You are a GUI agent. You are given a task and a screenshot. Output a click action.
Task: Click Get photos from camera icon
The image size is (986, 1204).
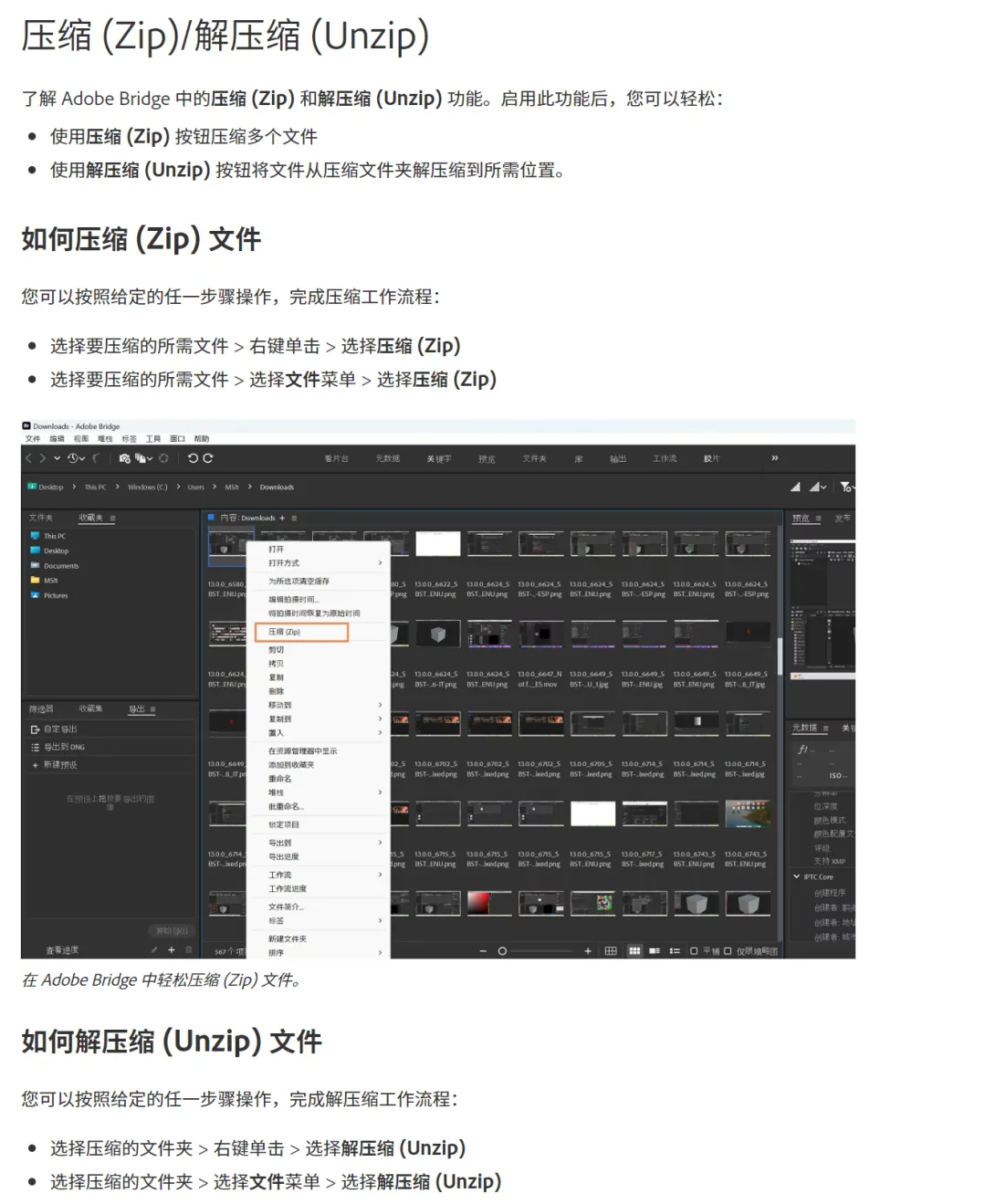pyautogui.click(x=125, y=458)
